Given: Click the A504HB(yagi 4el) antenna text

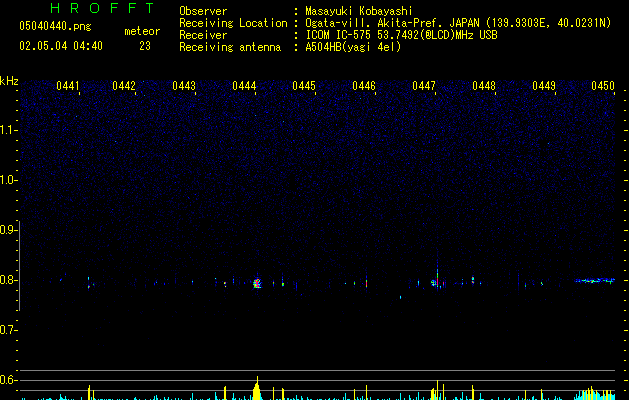Looking at the screenshot, I should point(353,47).
